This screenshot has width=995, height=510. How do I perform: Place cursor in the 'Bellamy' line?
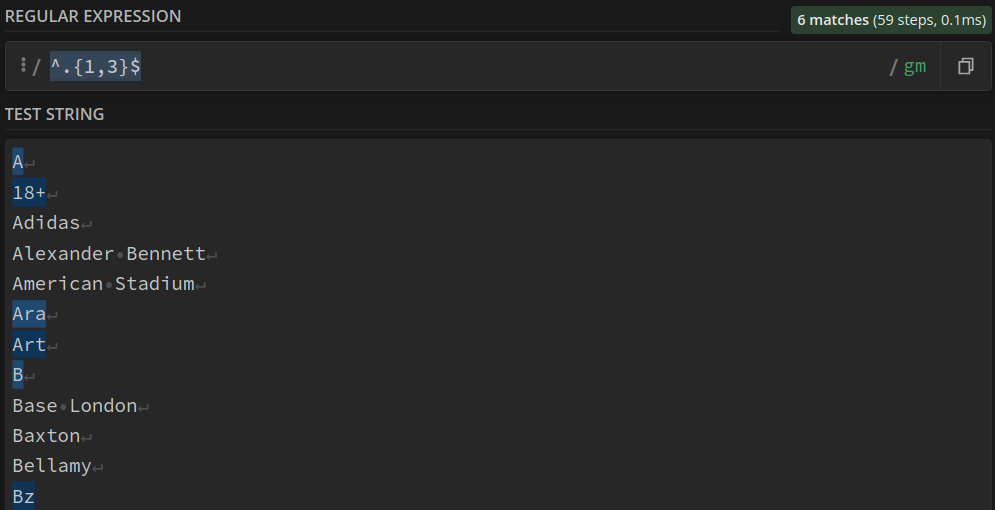pos(52,466)
